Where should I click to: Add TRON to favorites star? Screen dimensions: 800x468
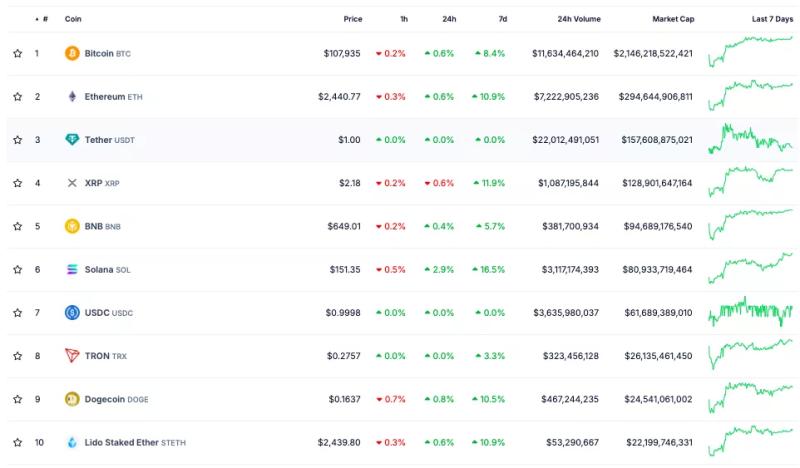tap(18, 356)
